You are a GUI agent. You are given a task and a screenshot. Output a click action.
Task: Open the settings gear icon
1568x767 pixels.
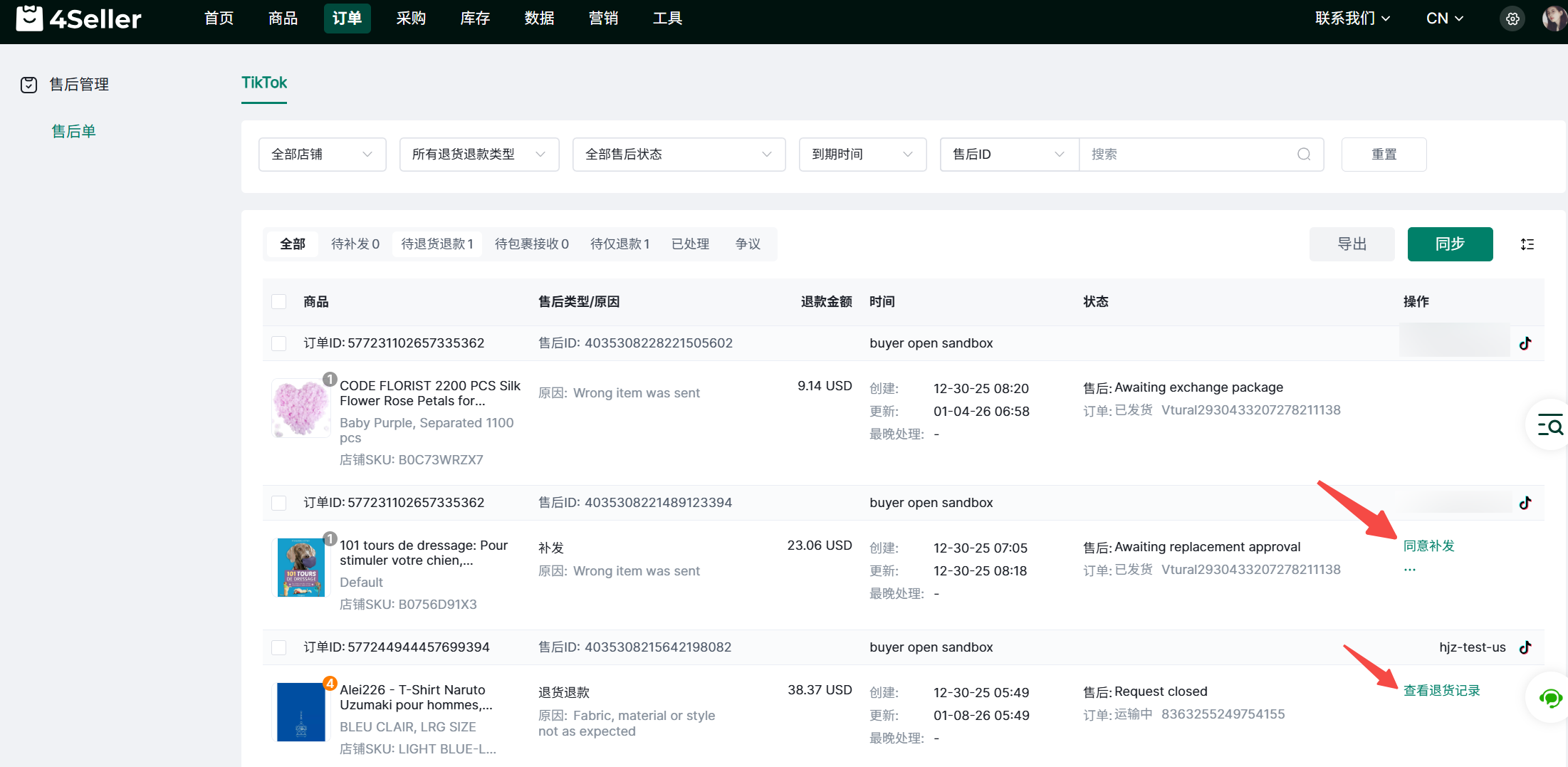point(1512,19)
